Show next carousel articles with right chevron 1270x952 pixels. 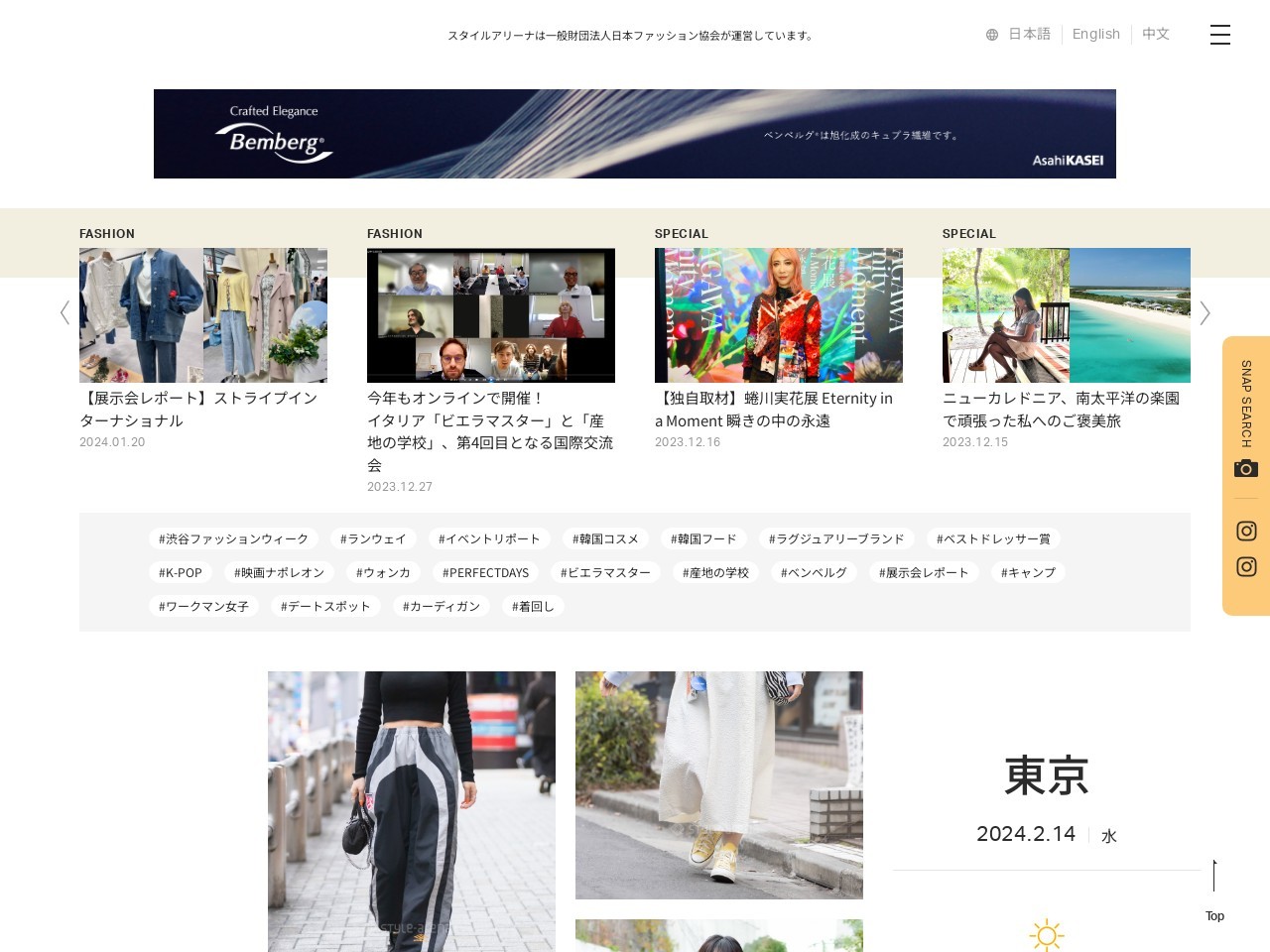click(x=1205, y=313)
